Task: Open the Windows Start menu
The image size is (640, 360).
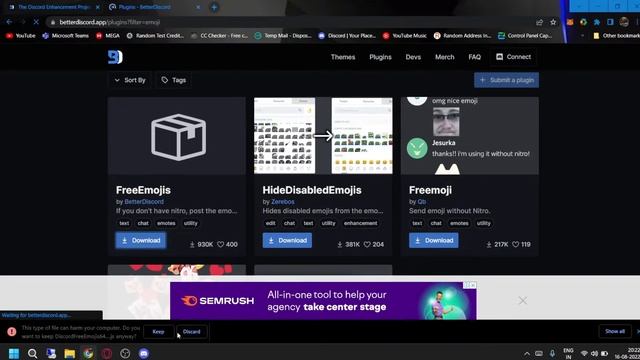Action: point(13,353)
